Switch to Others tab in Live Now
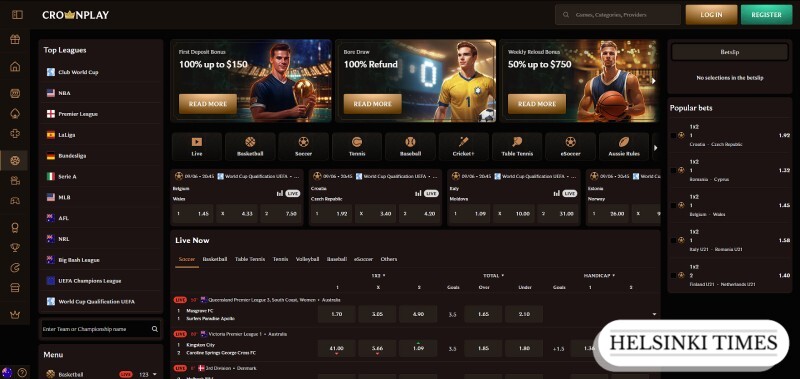 pyautogui.click(x=389, y=259)
